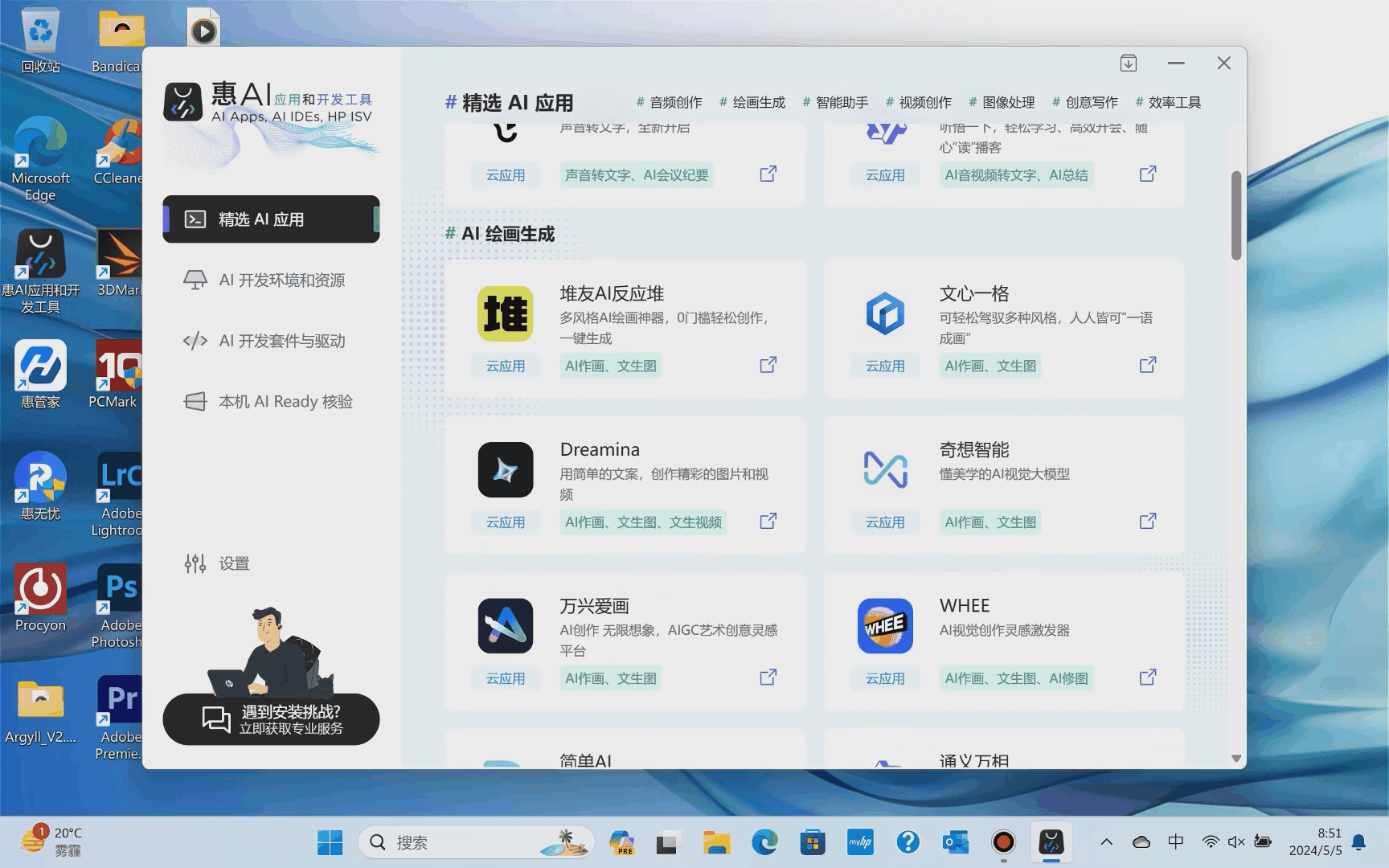
Task: Open 堆友AI反应堆 external link icon
Action: (x=768, y=365)
